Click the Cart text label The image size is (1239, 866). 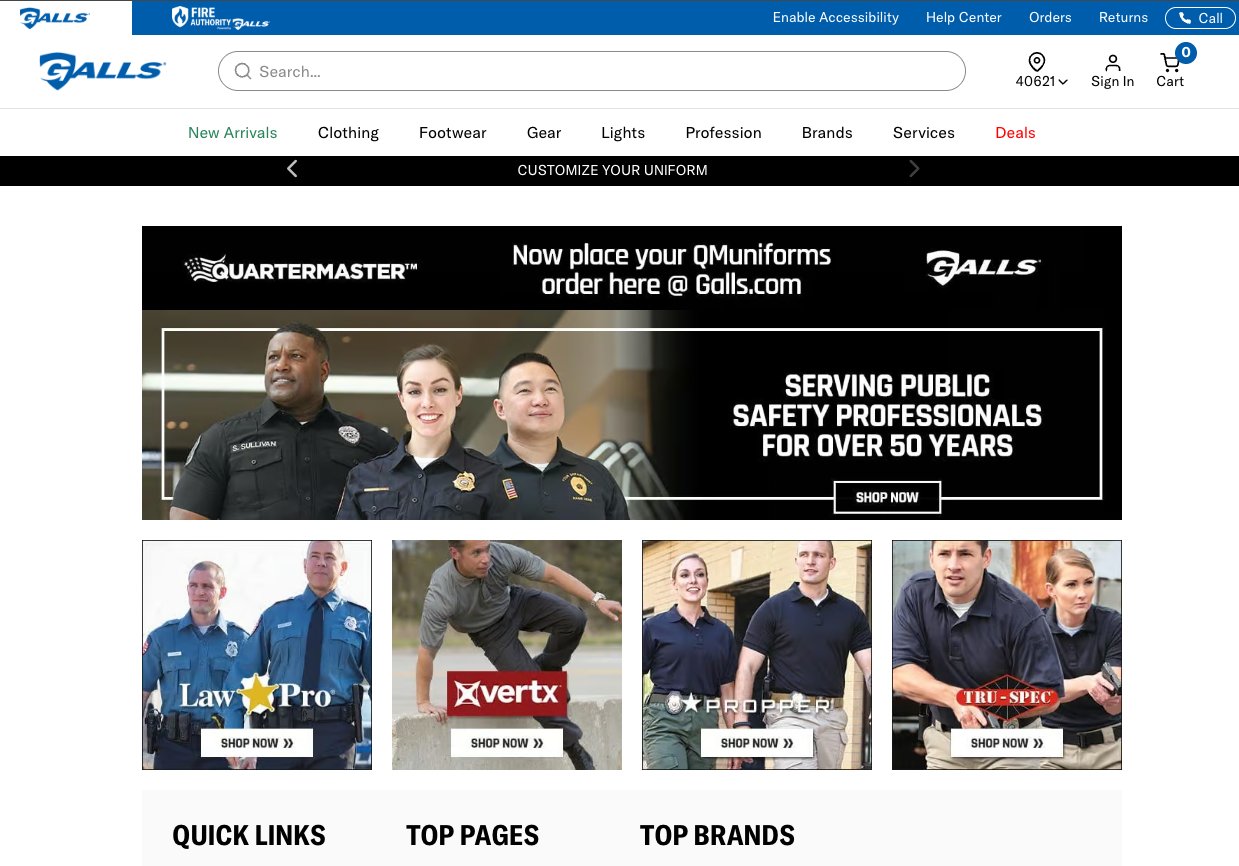point(1170,82)
